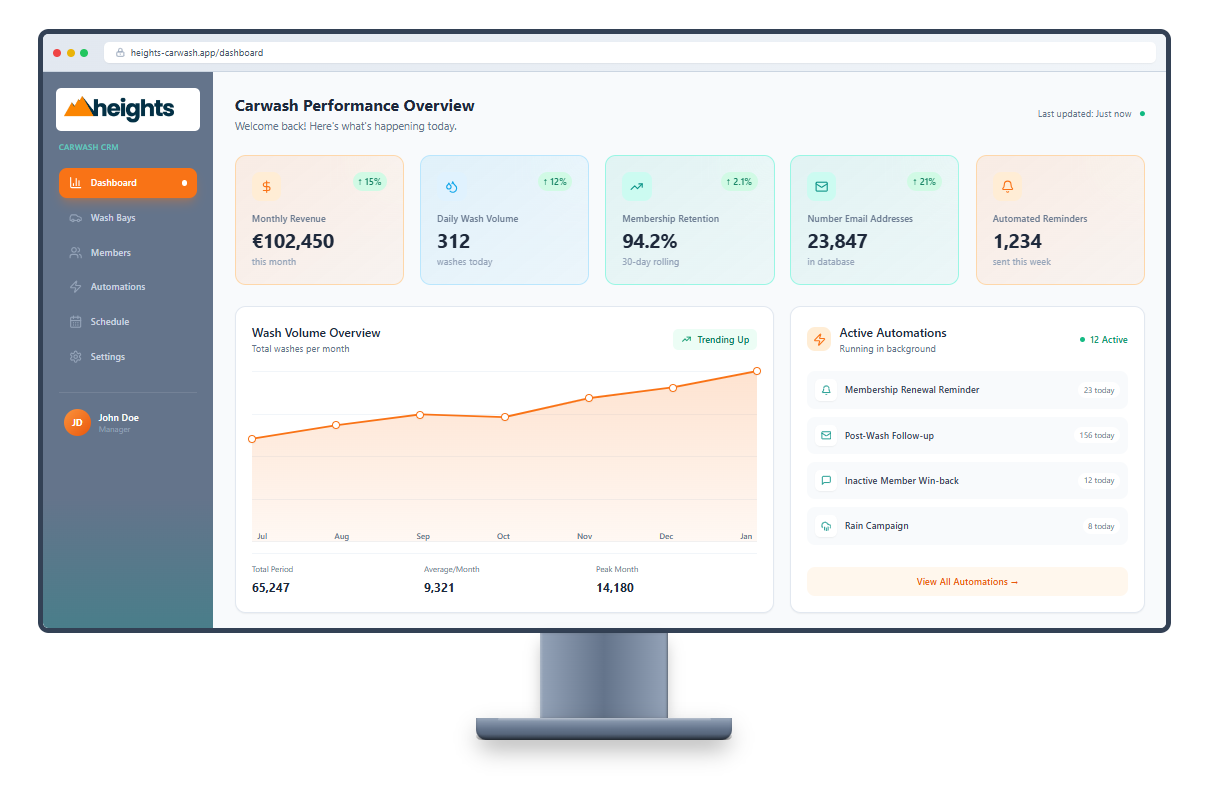Navigate to the Schedule section

tap(109, 321)
